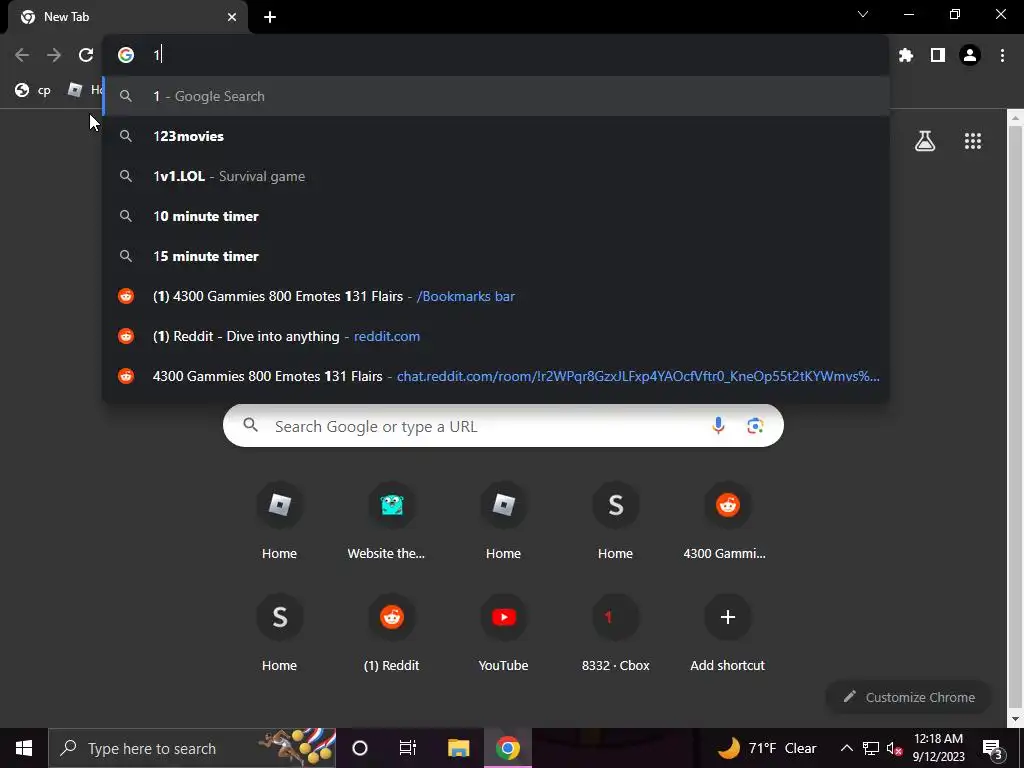The height and width of the screenshot is (768, 1024).
Task: Open the Search Labs flask icon
Action: point(925,140)
